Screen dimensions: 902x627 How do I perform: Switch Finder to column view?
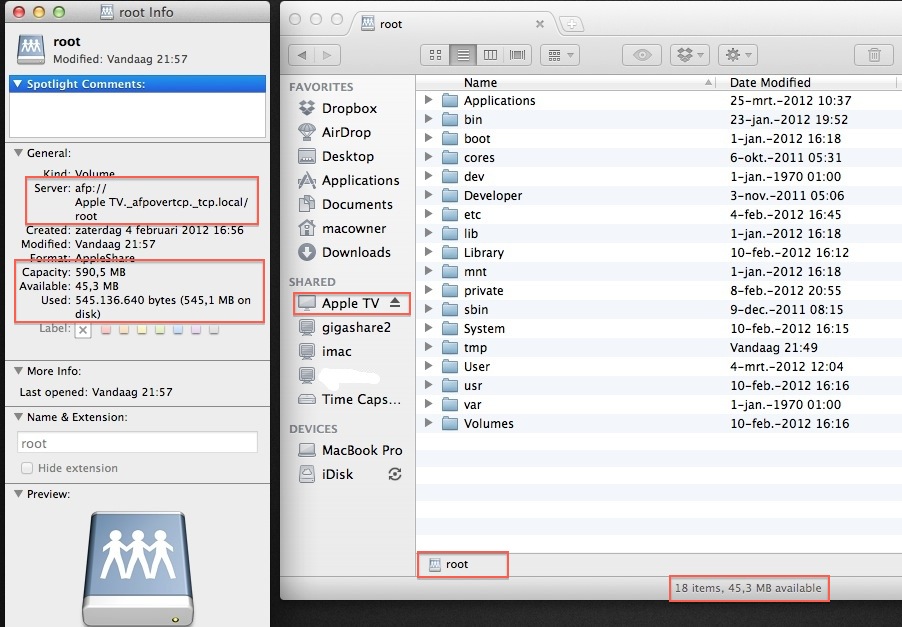(490, 55)
